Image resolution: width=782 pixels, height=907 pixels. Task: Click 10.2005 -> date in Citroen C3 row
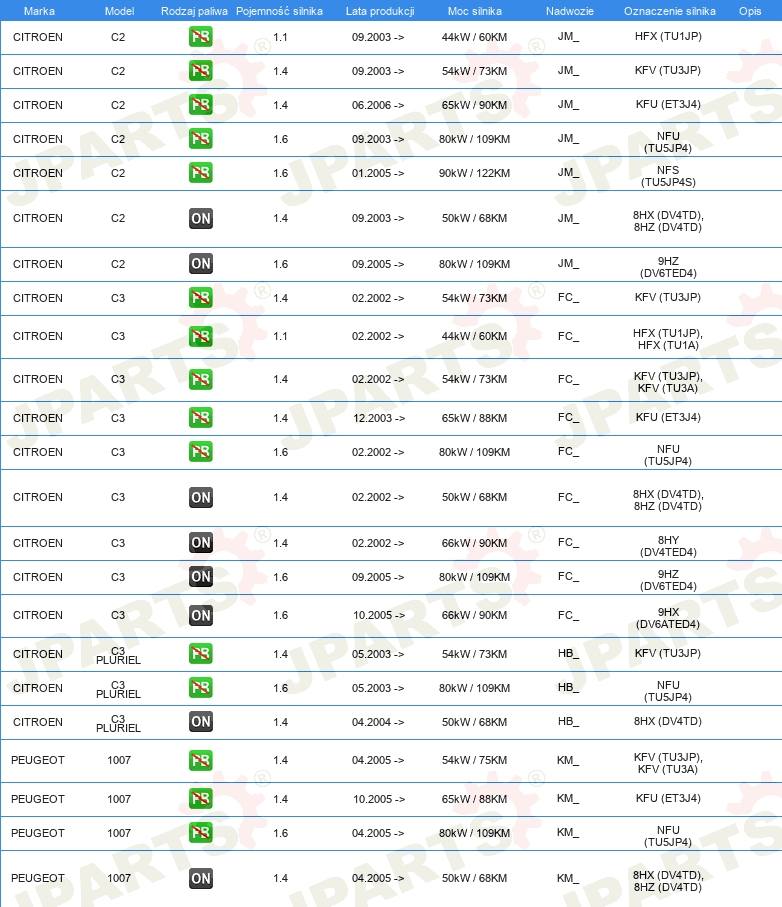[379, 615]
